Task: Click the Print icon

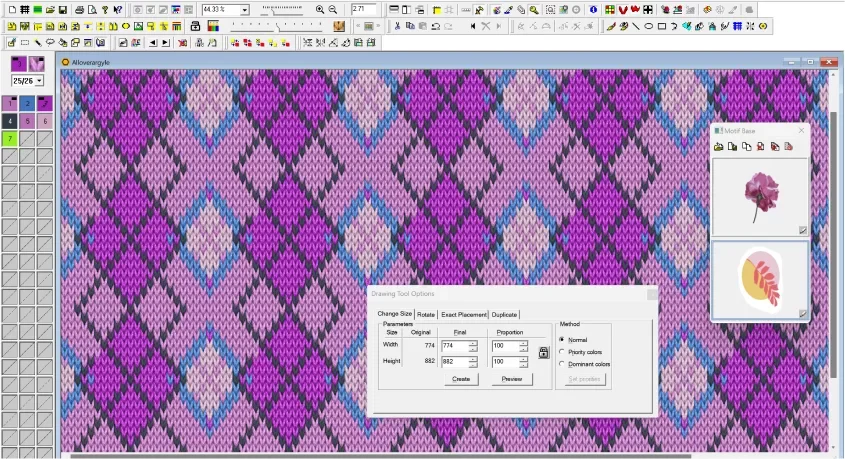Action: coord(79,10)
